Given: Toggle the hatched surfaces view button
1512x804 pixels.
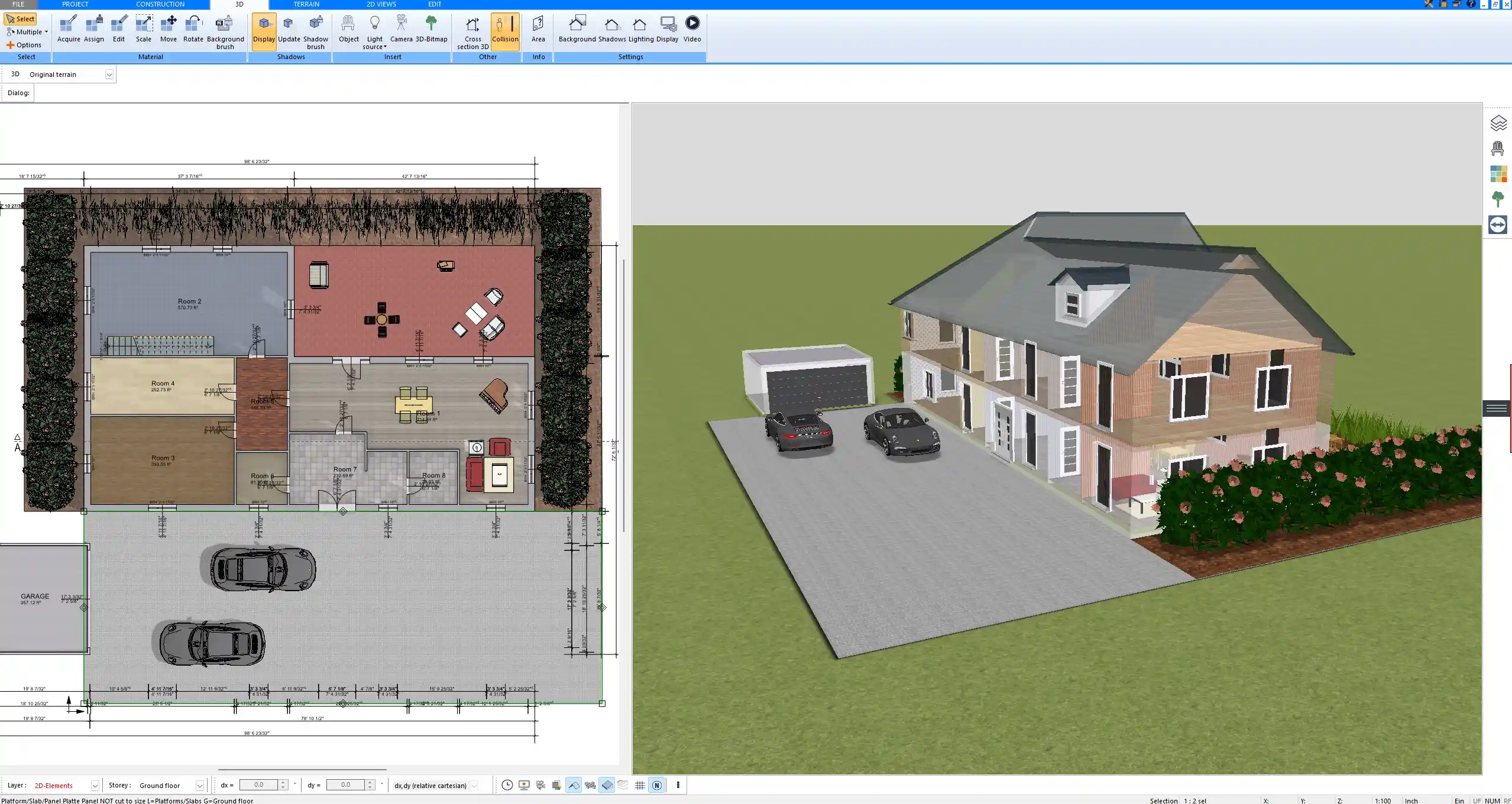Looking at the screenshot, I should (x=590, y=785).
